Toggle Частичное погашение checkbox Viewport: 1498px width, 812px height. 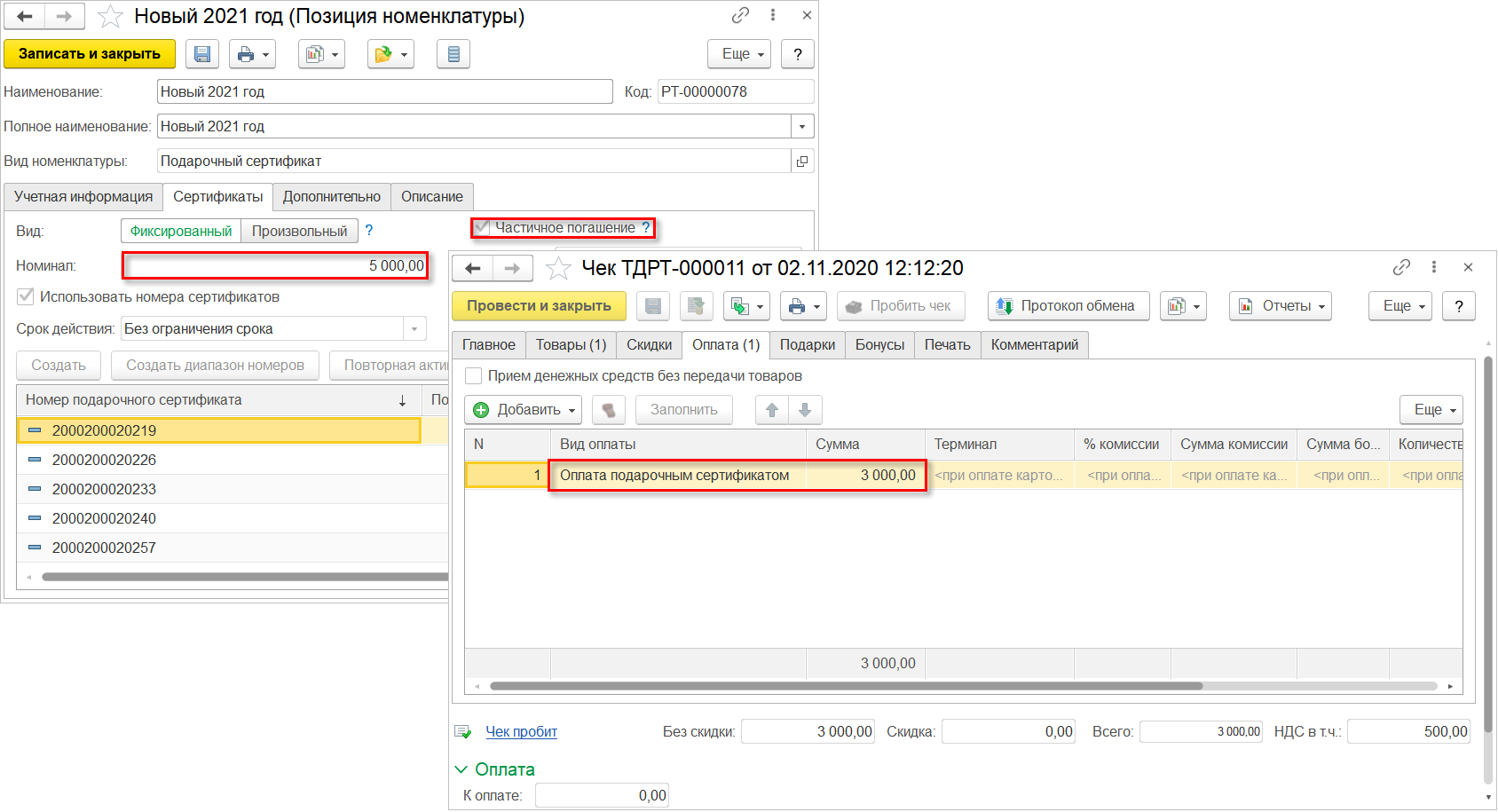481,227
